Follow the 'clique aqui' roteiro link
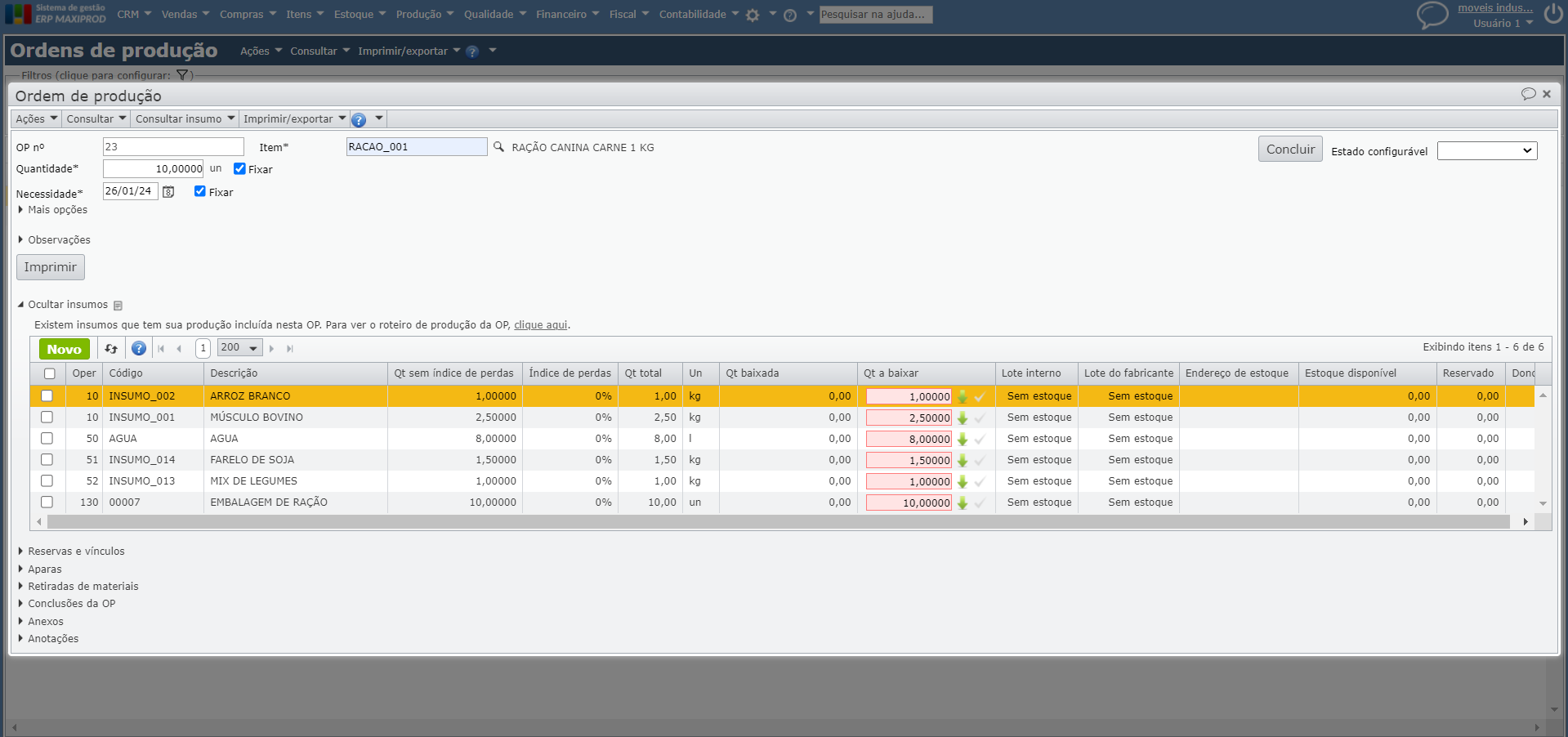Viewport: 1568px width, 737px height. (540, 325)
